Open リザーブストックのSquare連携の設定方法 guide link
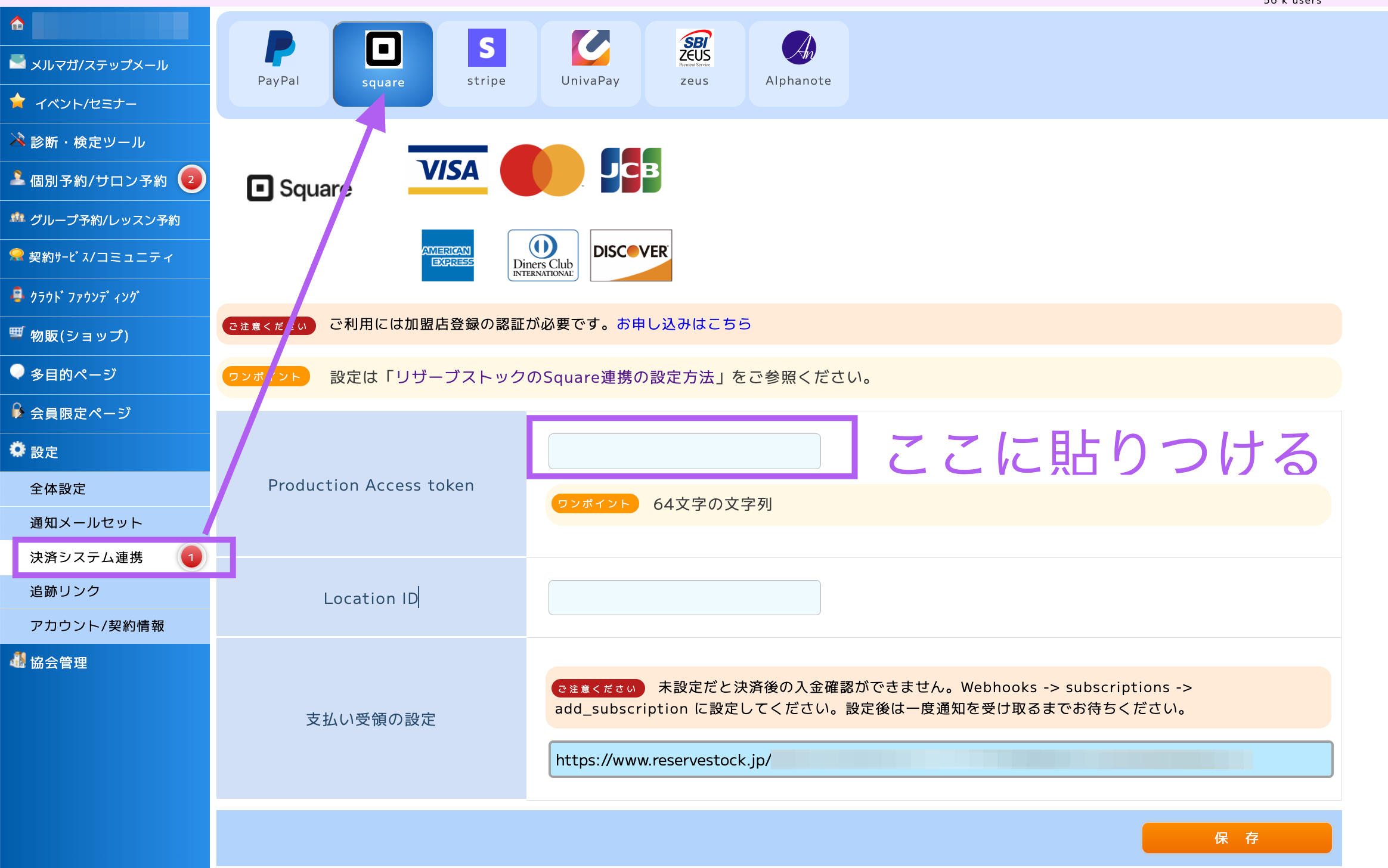This screenshot has width=1388, height=868. tap(555, 377)
